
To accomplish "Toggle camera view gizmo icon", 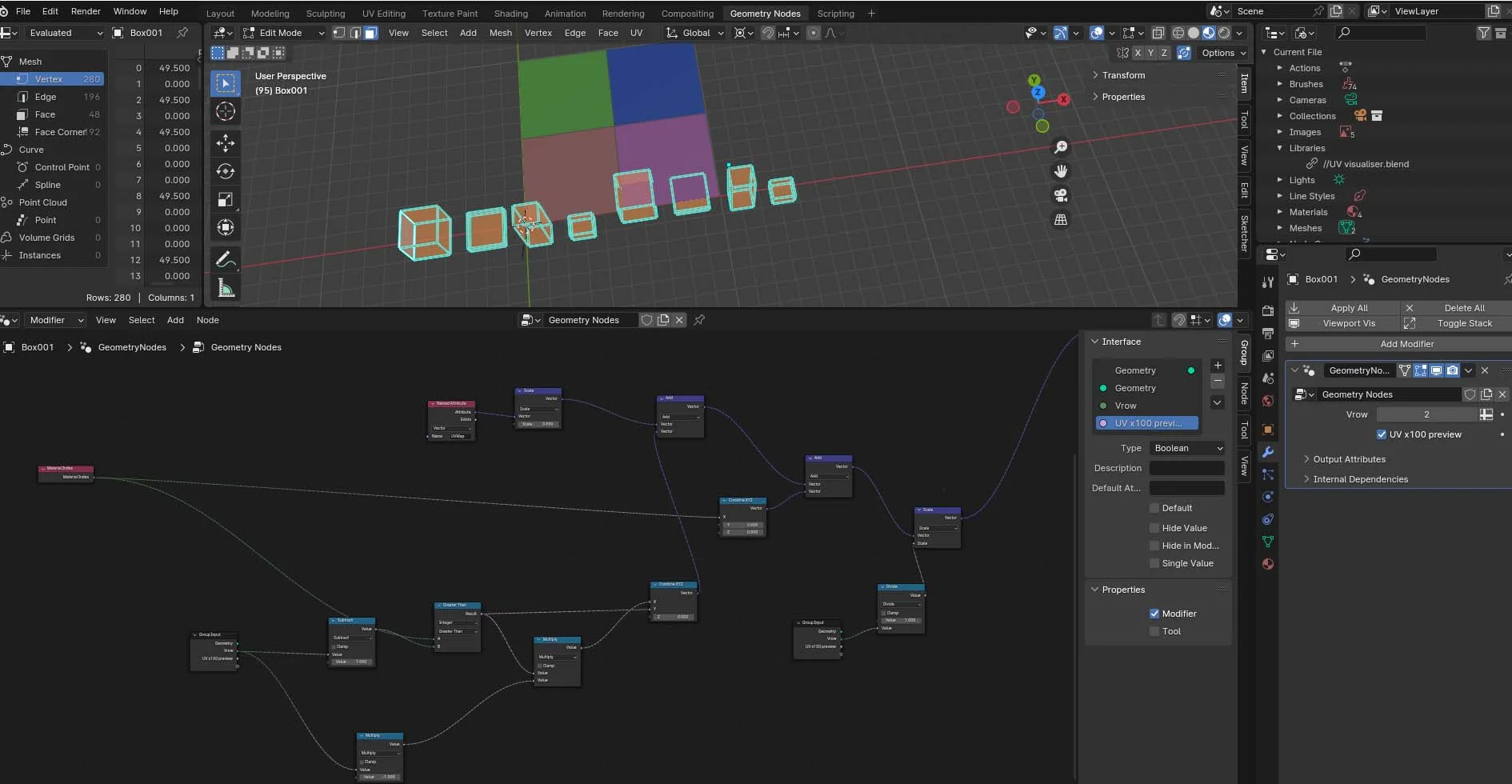I will point(1061,195).
